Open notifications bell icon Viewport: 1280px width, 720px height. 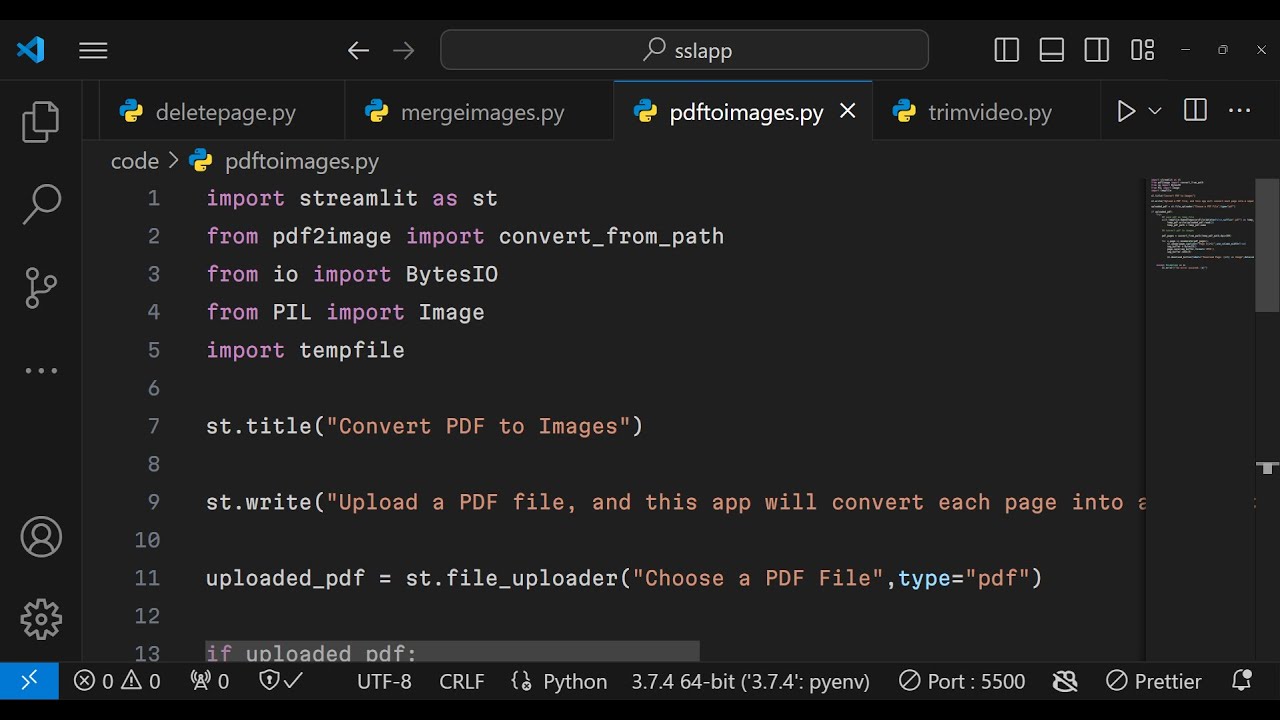(x=1242, y=681)
